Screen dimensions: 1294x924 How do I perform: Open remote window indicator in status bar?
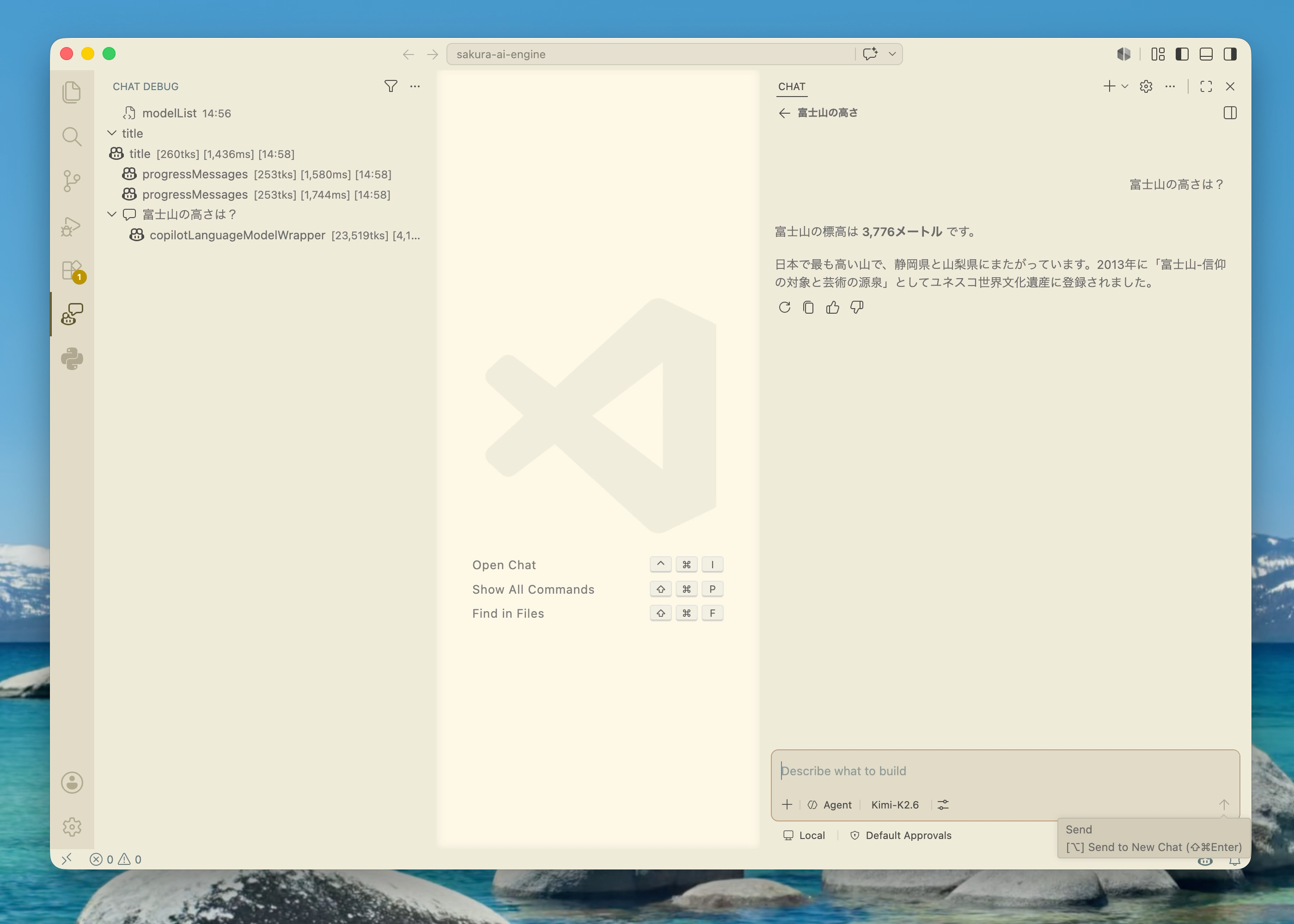pyautogui.click(x=67, y=859)
